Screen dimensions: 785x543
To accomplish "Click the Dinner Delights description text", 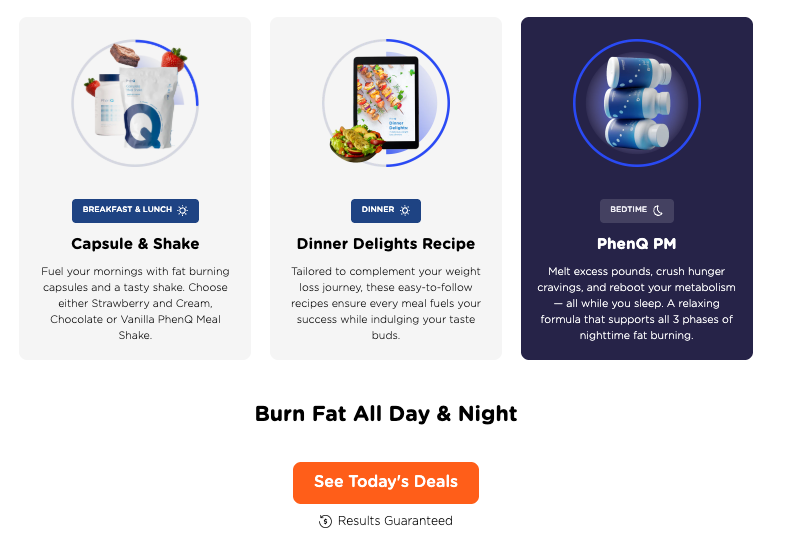I will [x=385, y=303].
